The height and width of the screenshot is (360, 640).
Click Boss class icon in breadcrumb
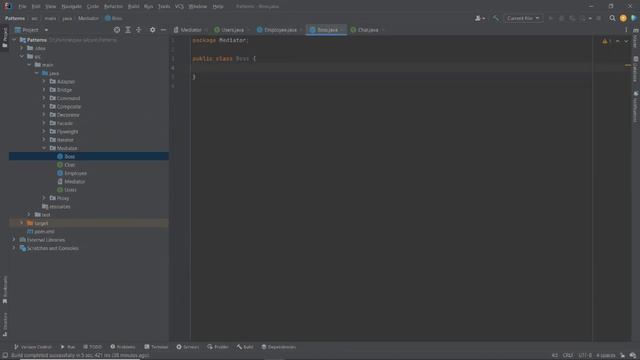(x=108, y=18)
